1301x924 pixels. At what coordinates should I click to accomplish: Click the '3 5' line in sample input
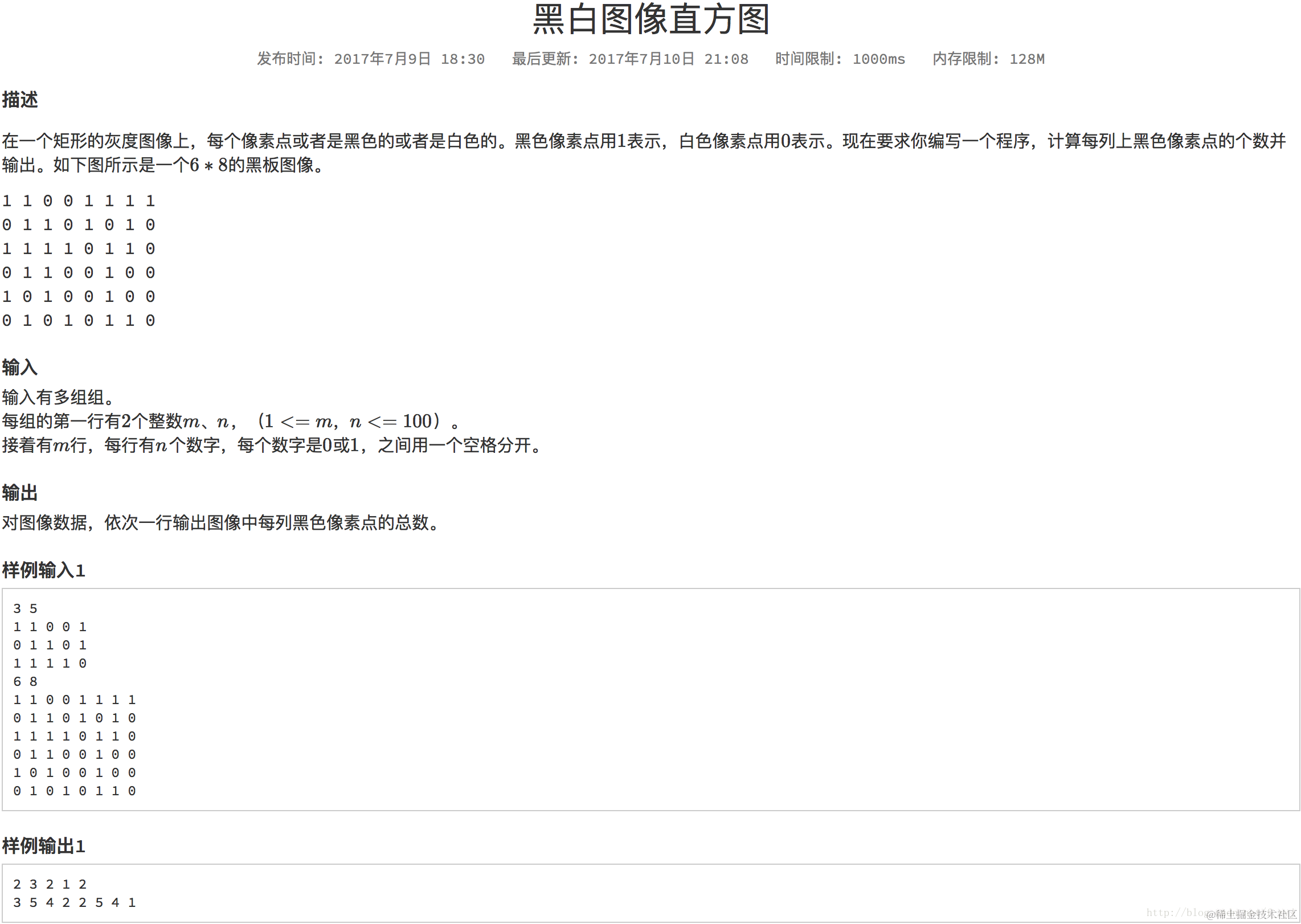pyautogui.click(x=26, y=609)
